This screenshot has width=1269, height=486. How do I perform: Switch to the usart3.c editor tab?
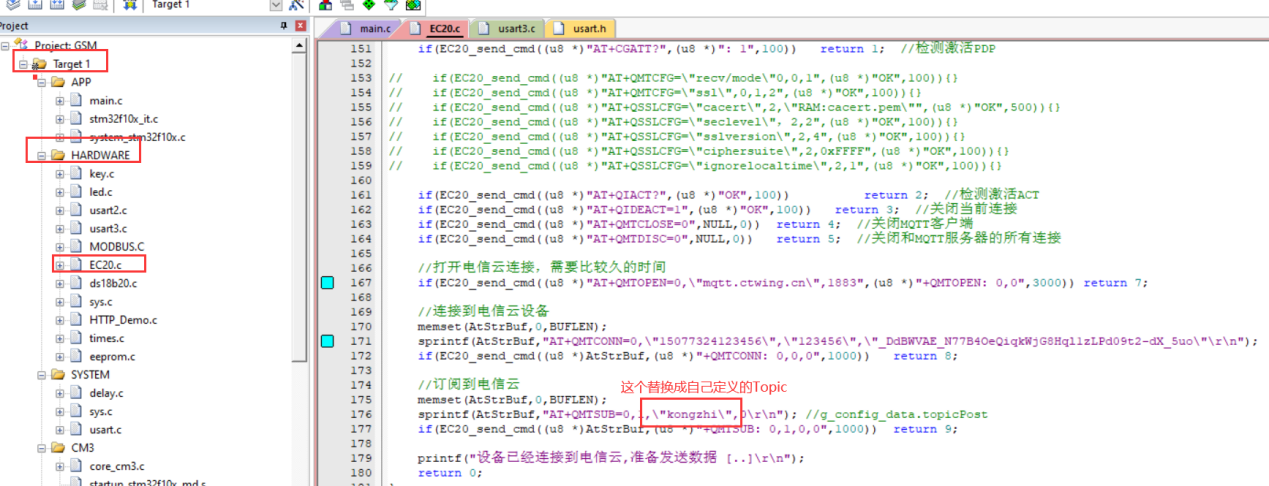[x=506, y=28]
